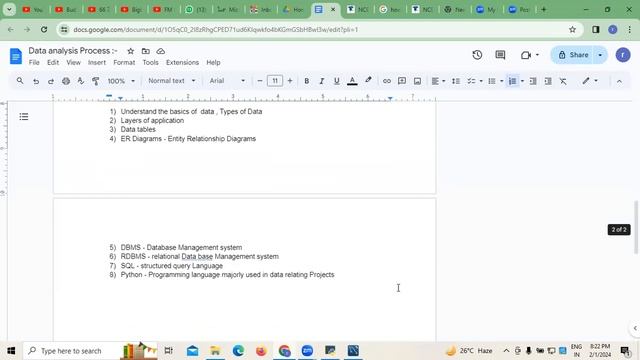Image resolution: width=640 pixels, height=360 pixels.
Task: Open the Insert menu
Action: pyautogui.click(x=97, y=62)
